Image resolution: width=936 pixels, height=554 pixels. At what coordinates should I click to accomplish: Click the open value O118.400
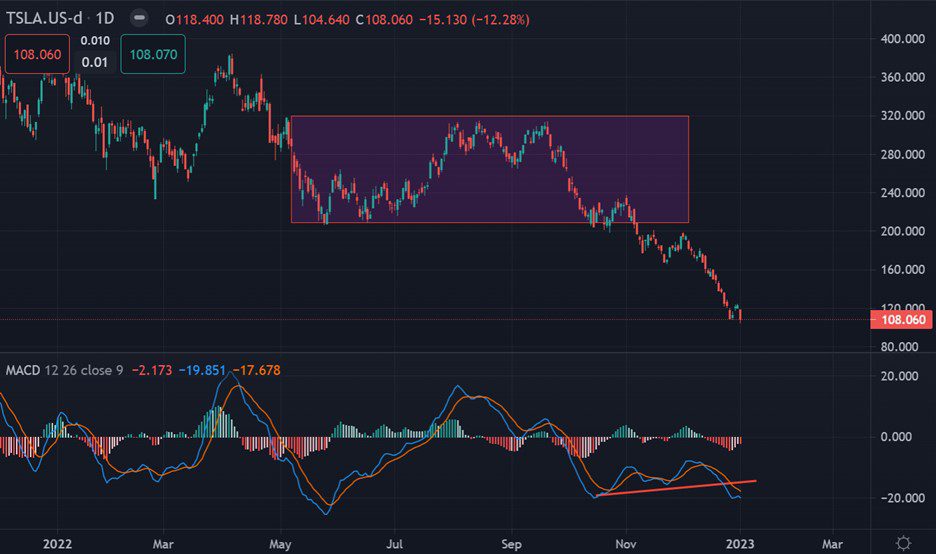click(x=195, y=20)
